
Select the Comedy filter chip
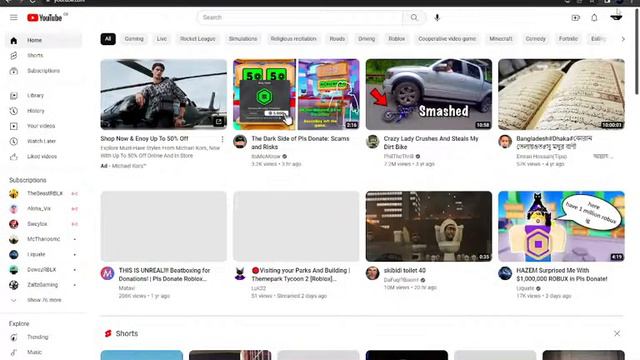coord(536,39)
